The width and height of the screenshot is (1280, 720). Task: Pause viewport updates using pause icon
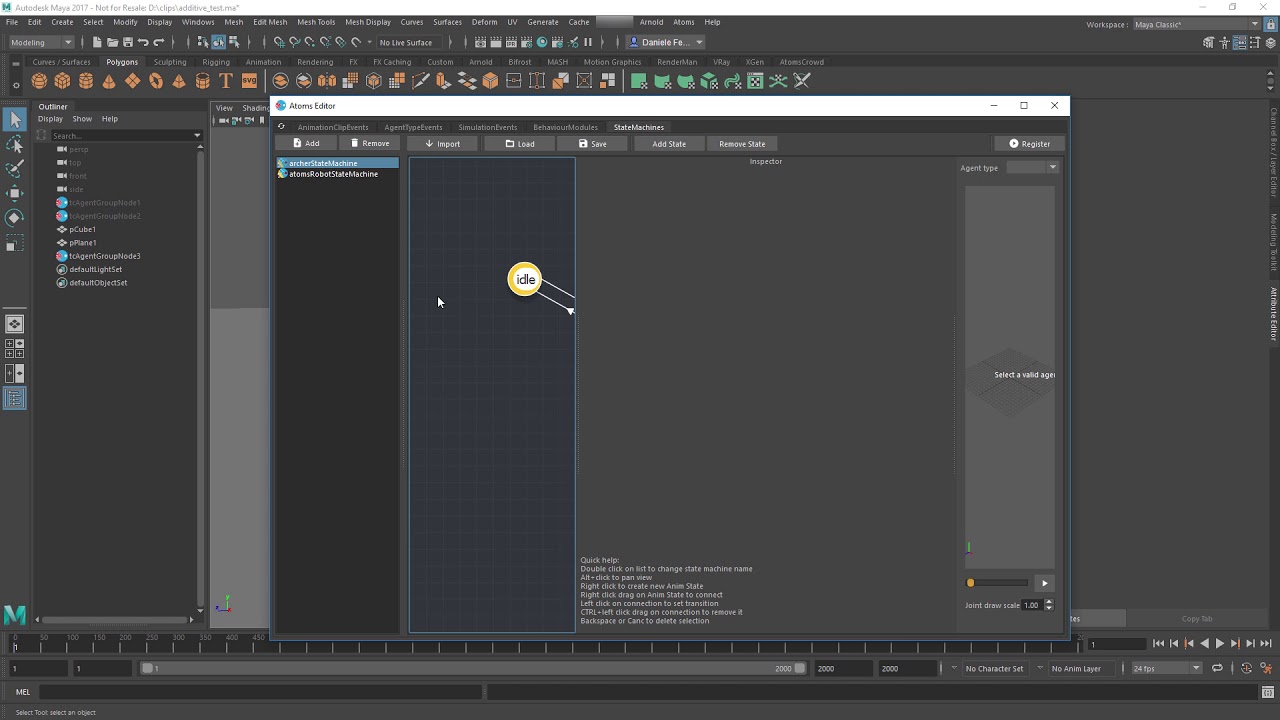pos(588,42)
